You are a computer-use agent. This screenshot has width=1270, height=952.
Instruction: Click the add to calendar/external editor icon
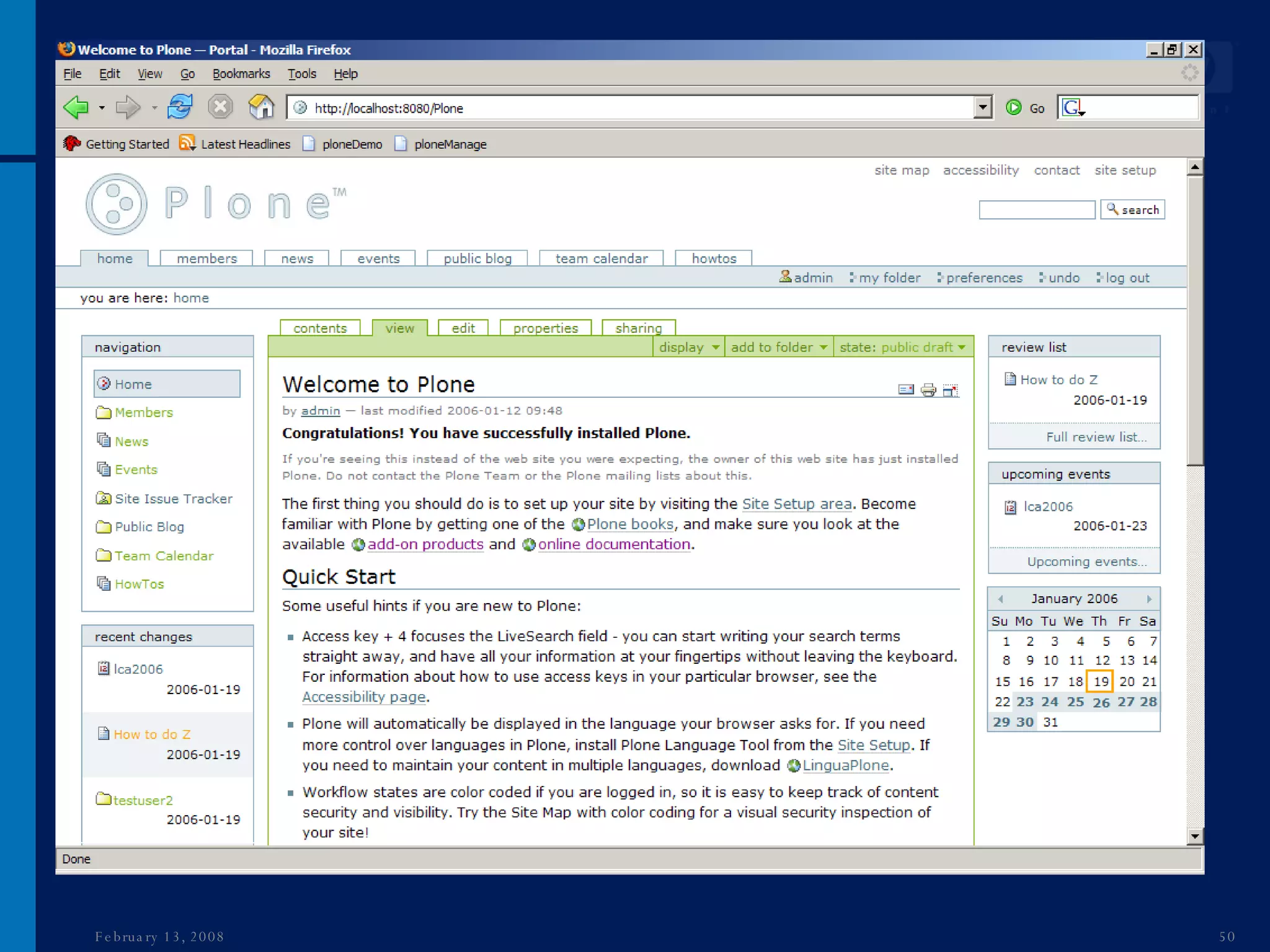click(950, 390)
